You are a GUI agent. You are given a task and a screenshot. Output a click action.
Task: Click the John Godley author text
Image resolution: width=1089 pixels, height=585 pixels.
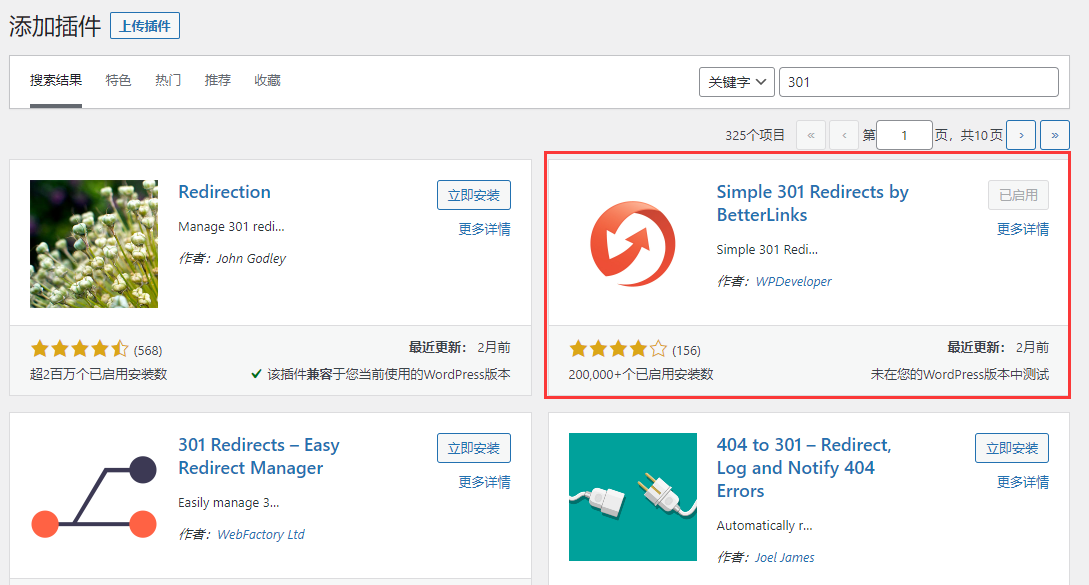tap(251, 258)
